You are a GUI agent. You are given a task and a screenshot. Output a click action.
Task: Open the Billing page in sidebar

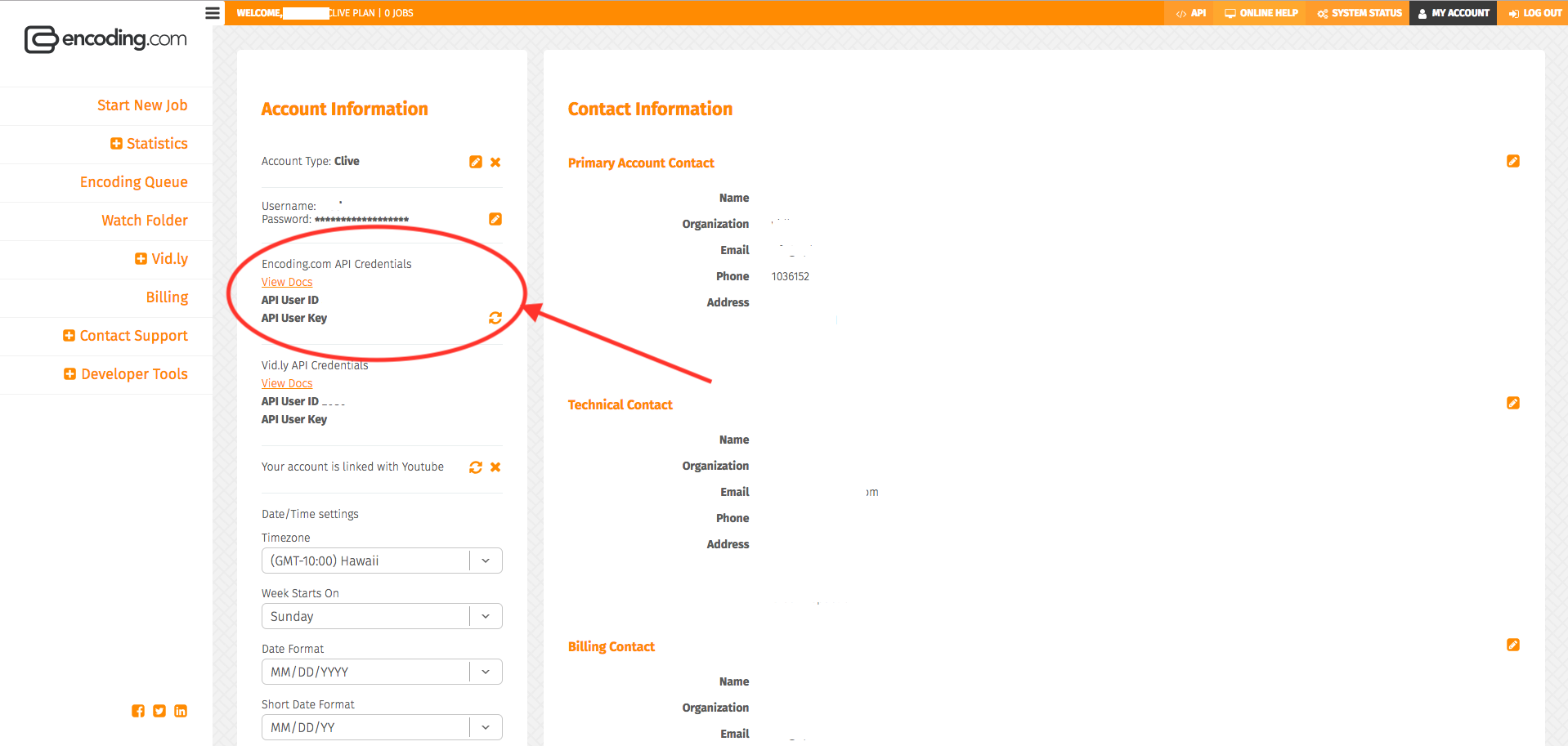click(167, 297)
